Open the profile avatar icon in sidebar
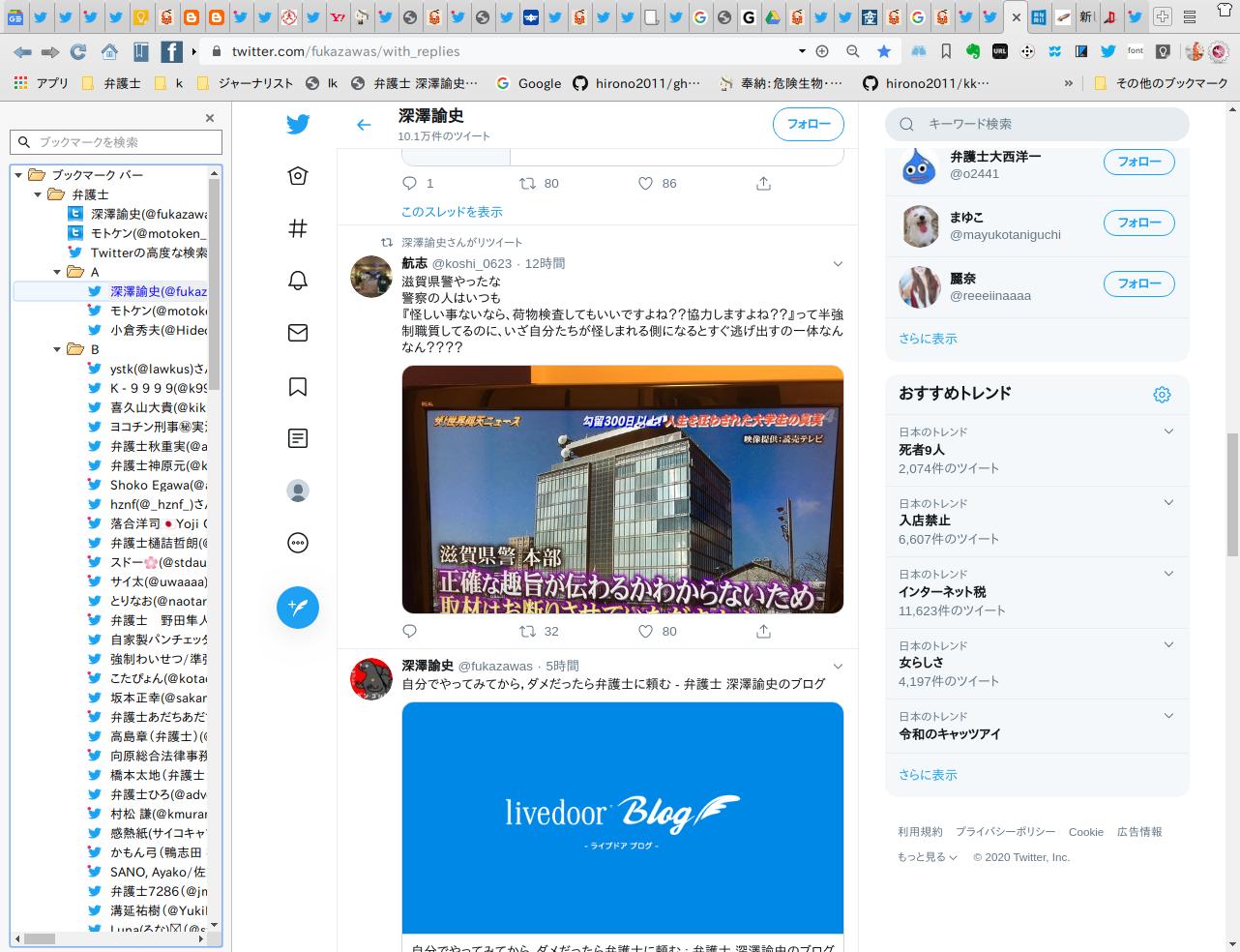This screenshot has width=1240, height=952. coord(298,491)
